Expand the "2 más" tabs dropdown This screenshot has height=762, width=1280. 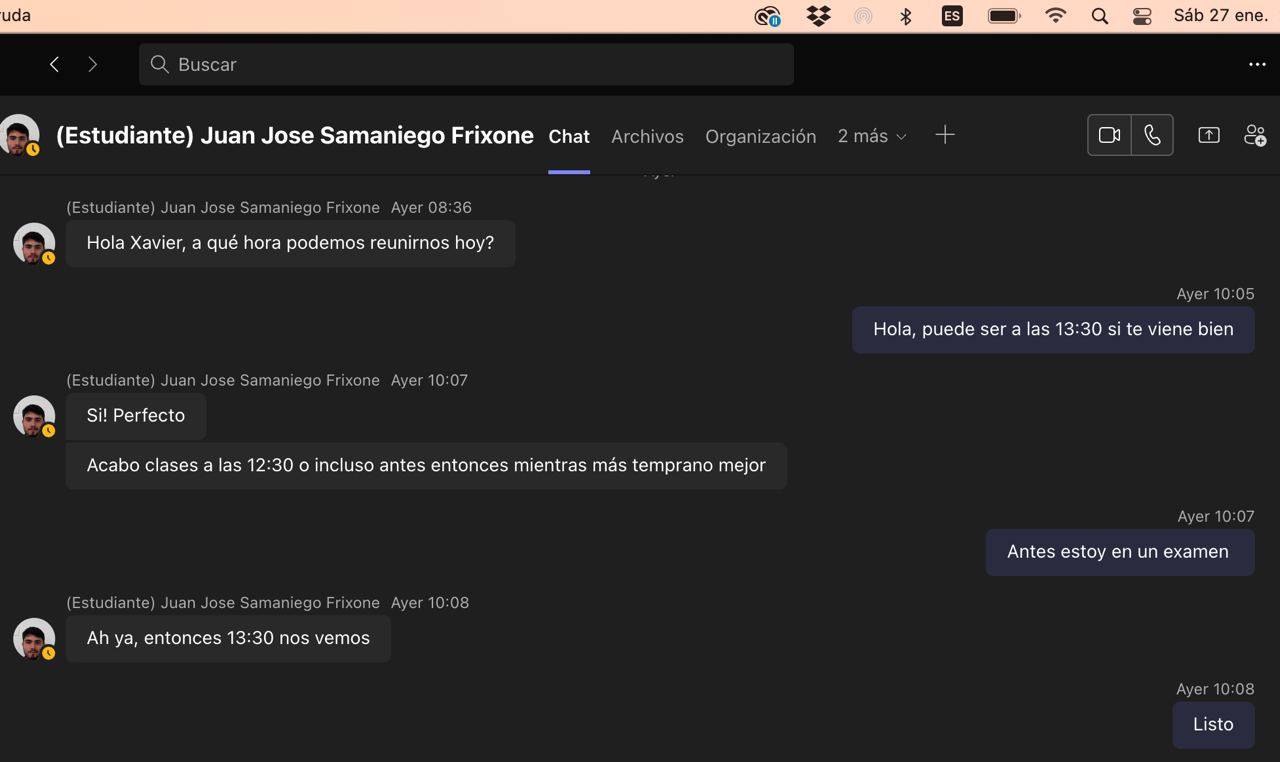(872, 136)
